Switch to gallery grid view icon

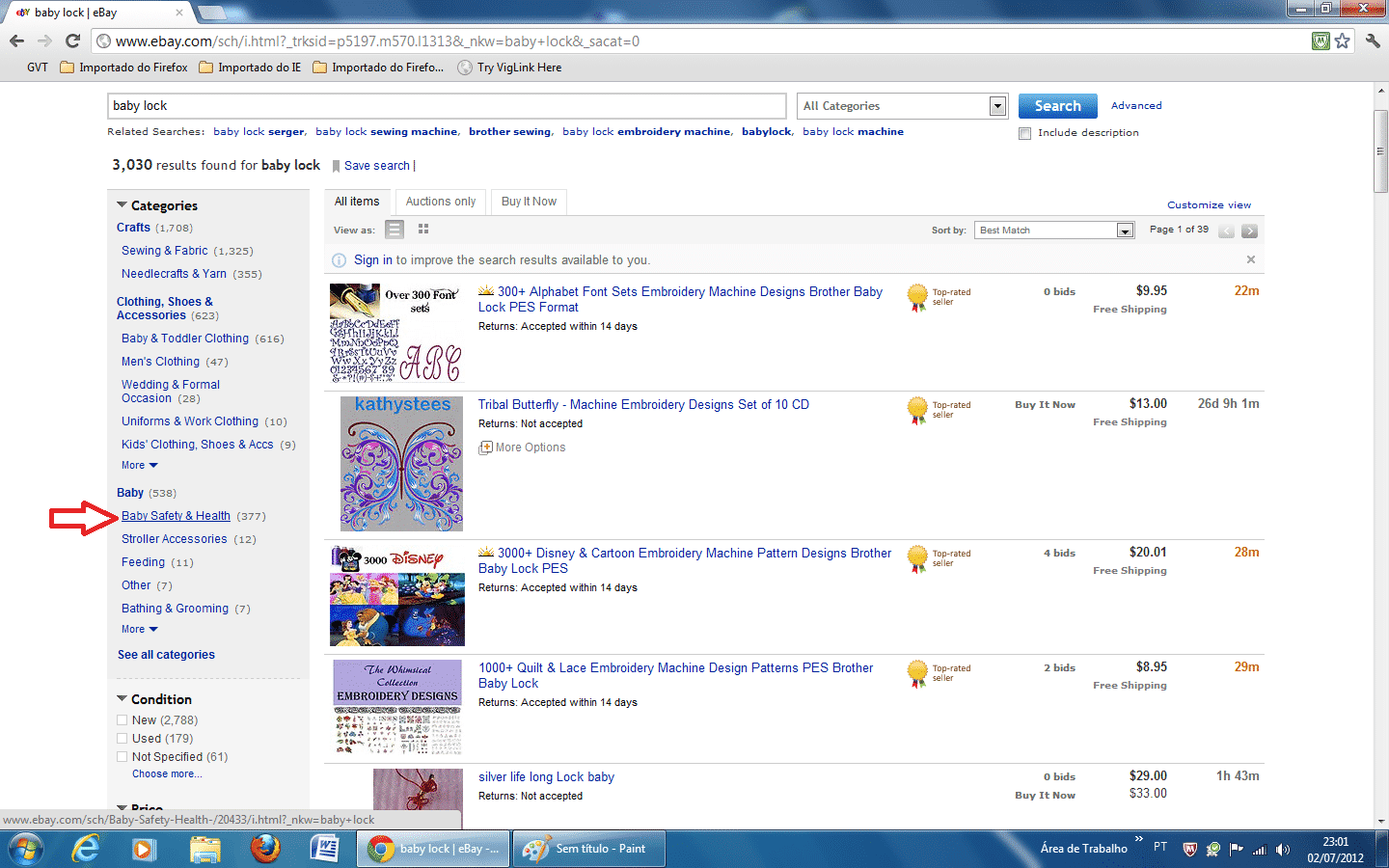coord(423,230)
